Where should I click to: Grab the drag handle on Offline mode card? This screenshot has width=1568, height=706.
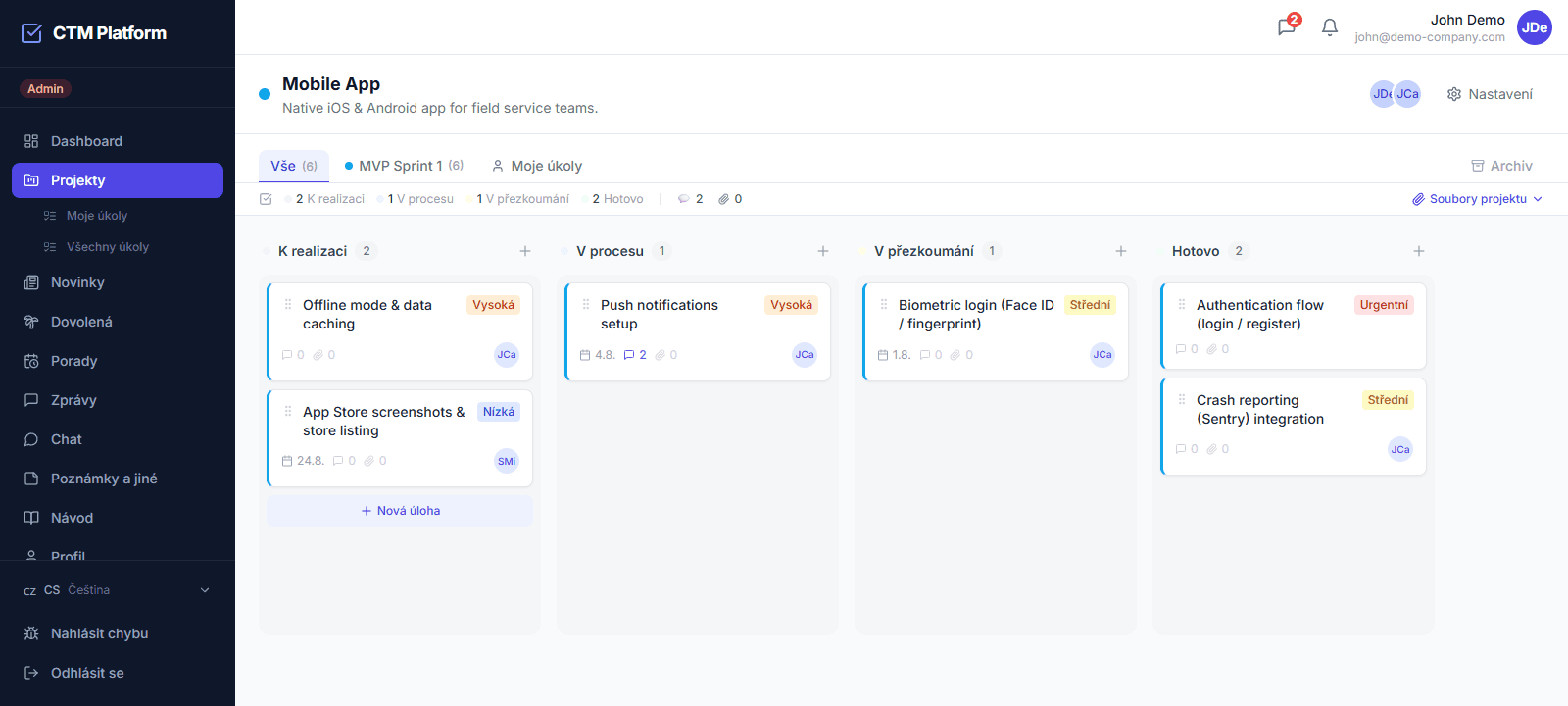(288, 305)
